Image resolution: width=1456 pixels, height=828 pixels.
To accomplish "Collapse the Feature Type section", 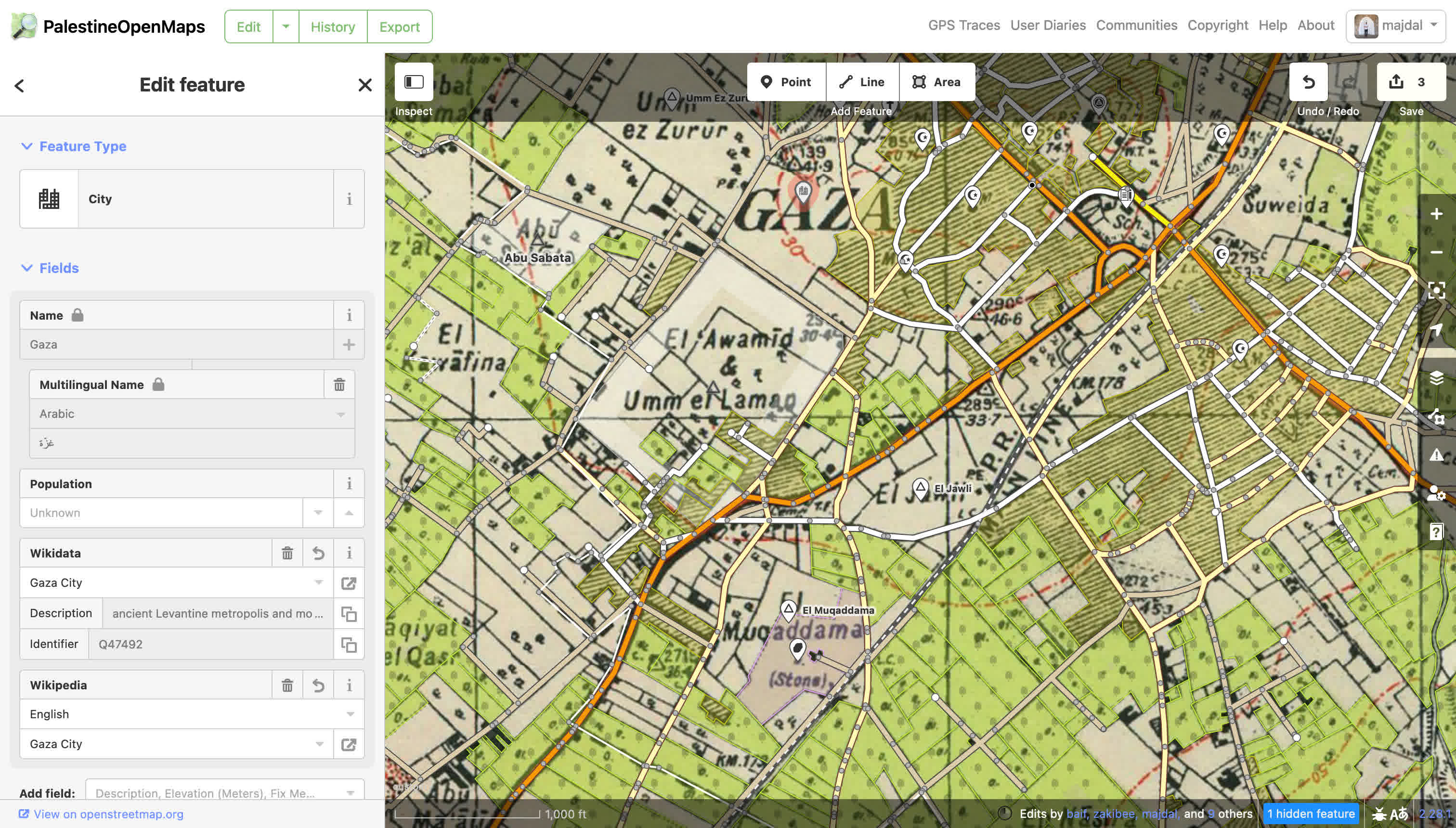I will (25, 146).
